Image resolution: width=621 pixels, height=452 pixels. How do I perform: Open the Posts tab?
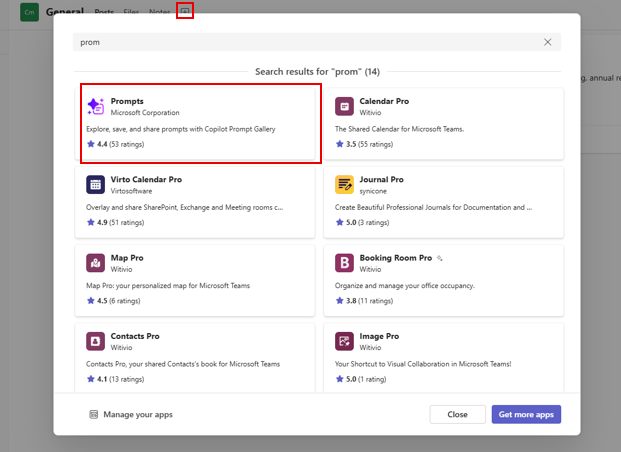[x=104, y=12]
